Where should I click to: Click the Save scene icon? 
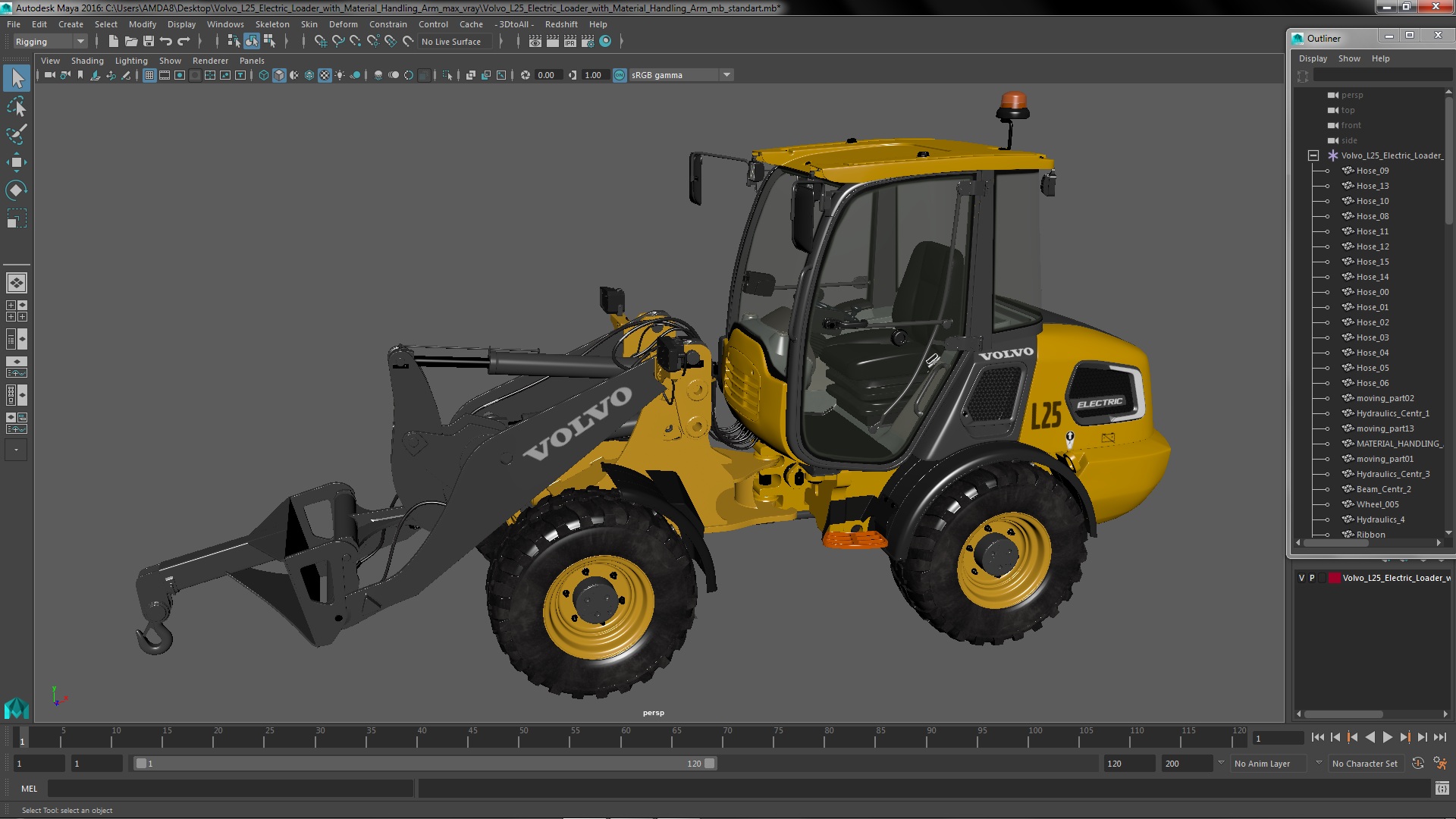coord(149,42)
